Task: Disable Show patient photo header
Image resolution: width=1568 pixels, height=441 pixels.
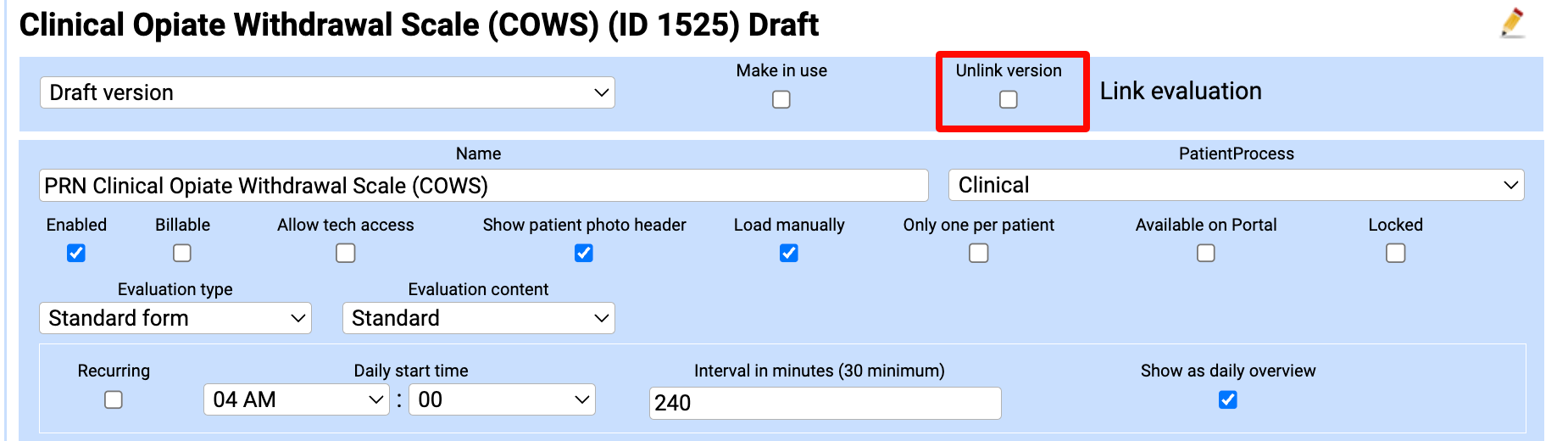Action: 584,254
